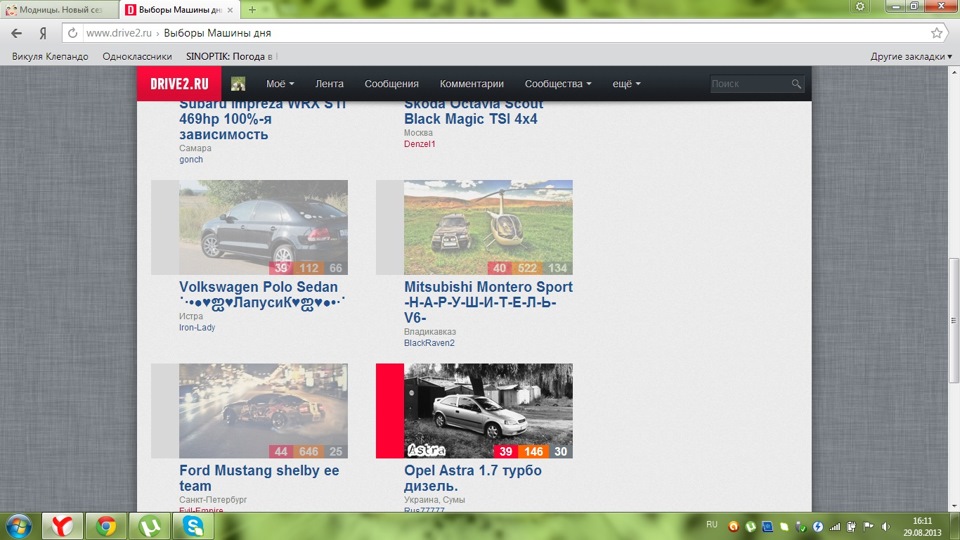
Task: Open Skoda Octavia Scout Black Magic link
Action: [x=473, y=111]
